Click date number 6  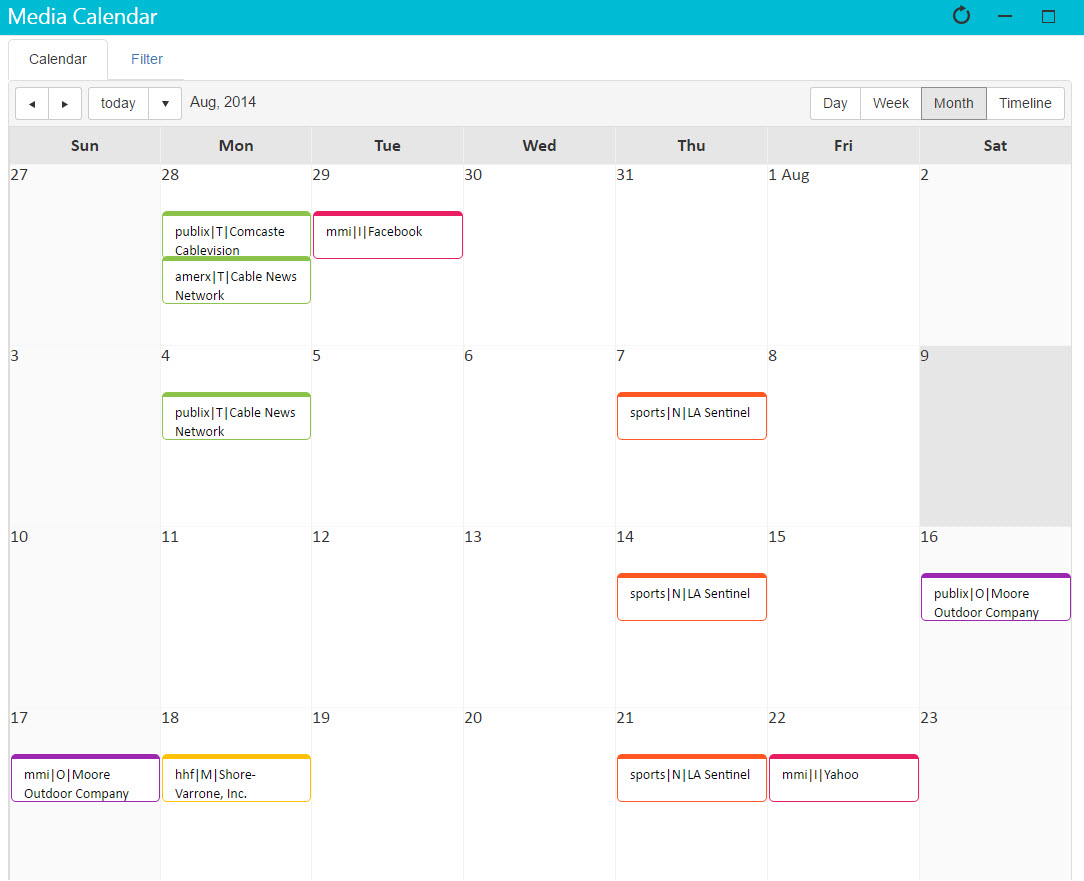(469, 356)
